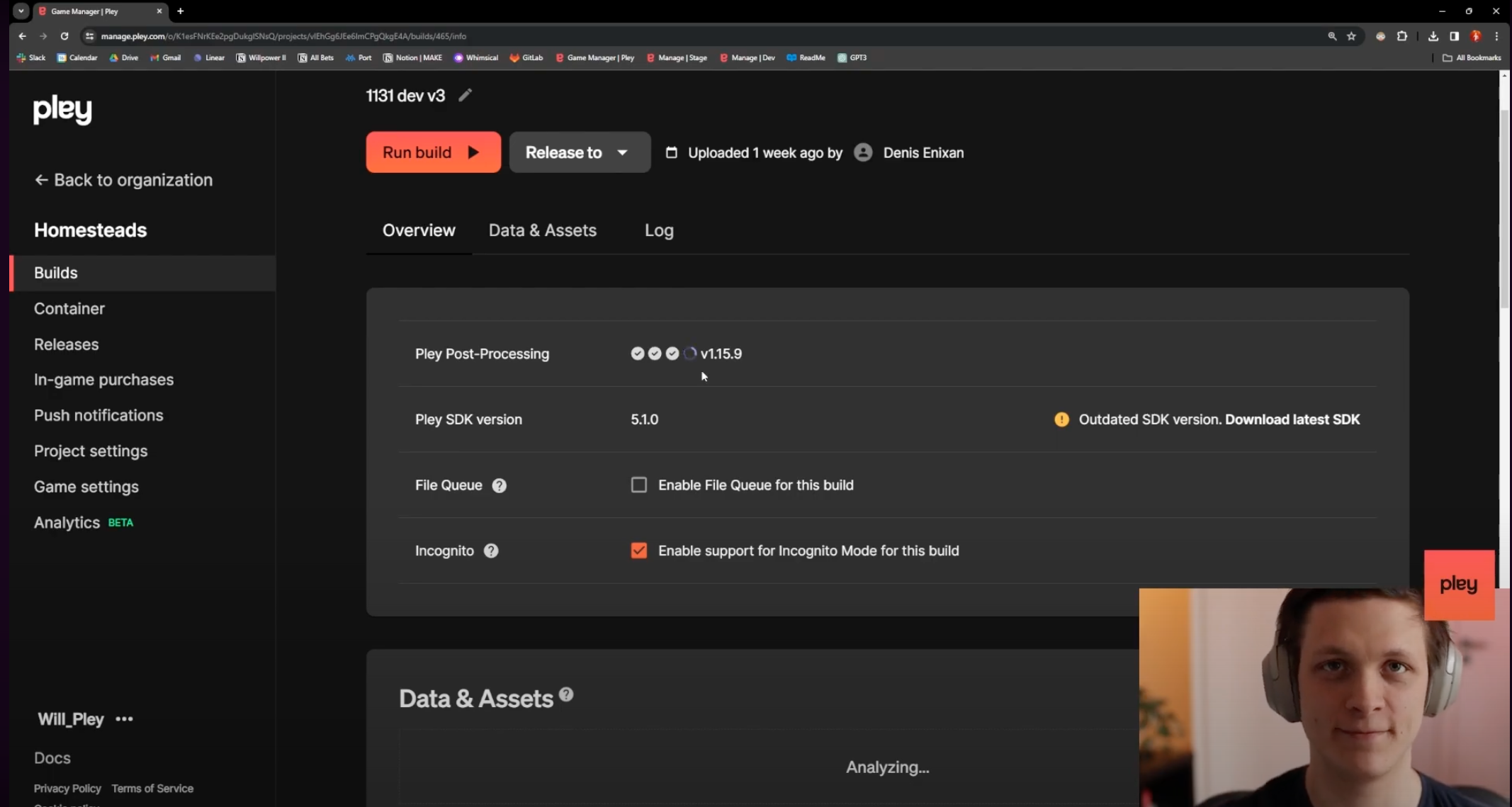Click the post-processing loading spinner
The image size is (1512, 807).
click(x=690, y=354)
